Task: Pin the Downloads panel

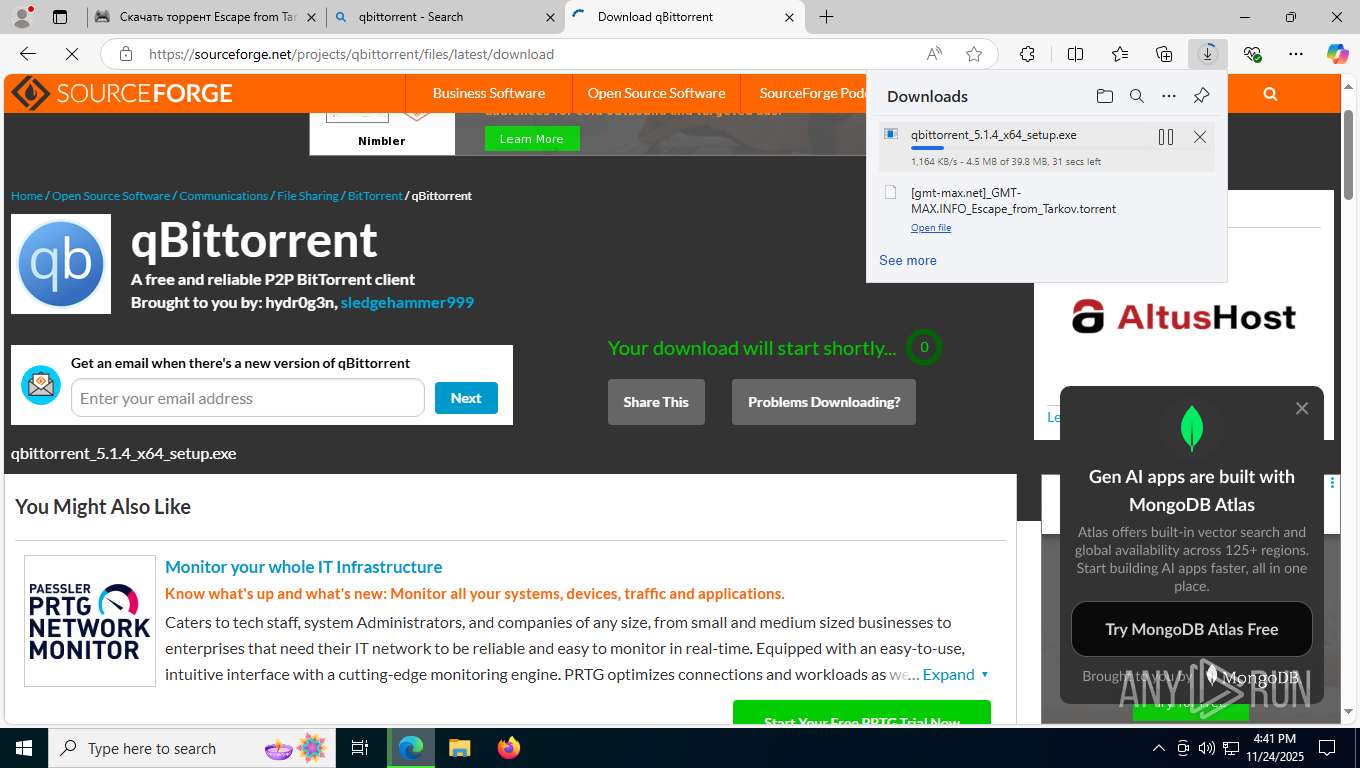Action: pyautogui.click(x=1202, y=96)
